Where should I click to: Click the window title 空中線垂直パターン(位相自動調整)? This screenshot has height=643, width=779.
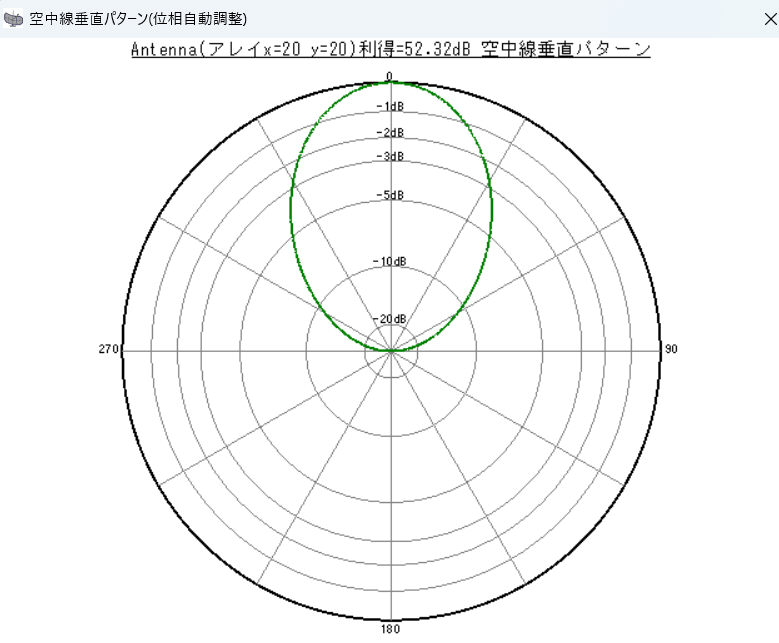coord(138,19)
